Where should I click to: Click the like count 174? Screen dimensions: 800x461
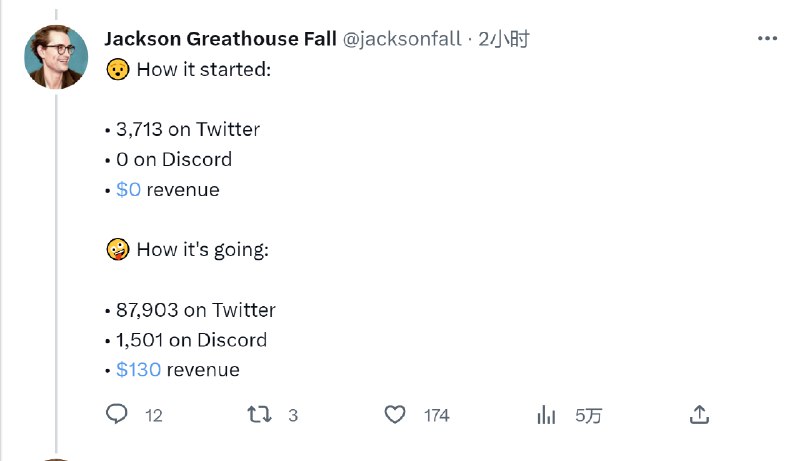click(437, 416)
